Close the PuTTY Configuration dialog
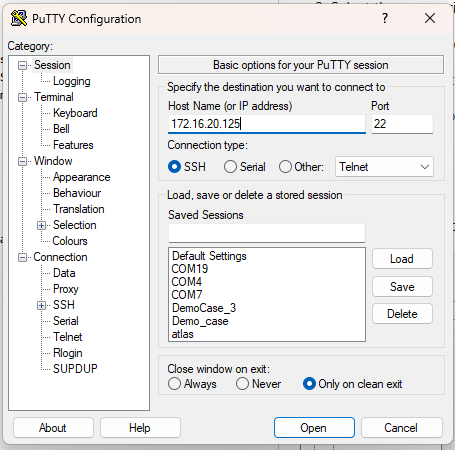This screenshot has width=455, height=450. (430, 18)
